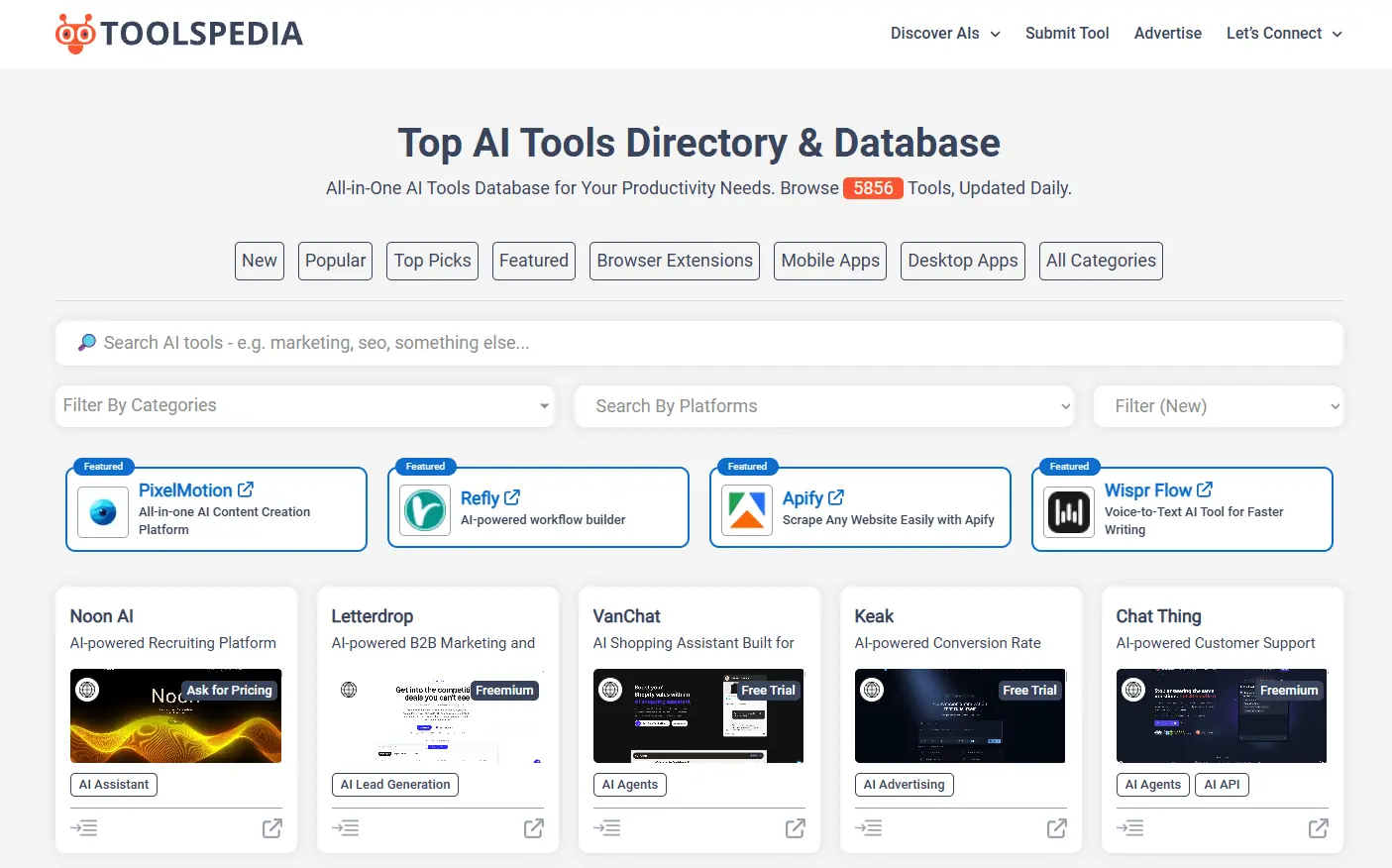
Task: Select the Featured filter tab
Action: point(534,261)
